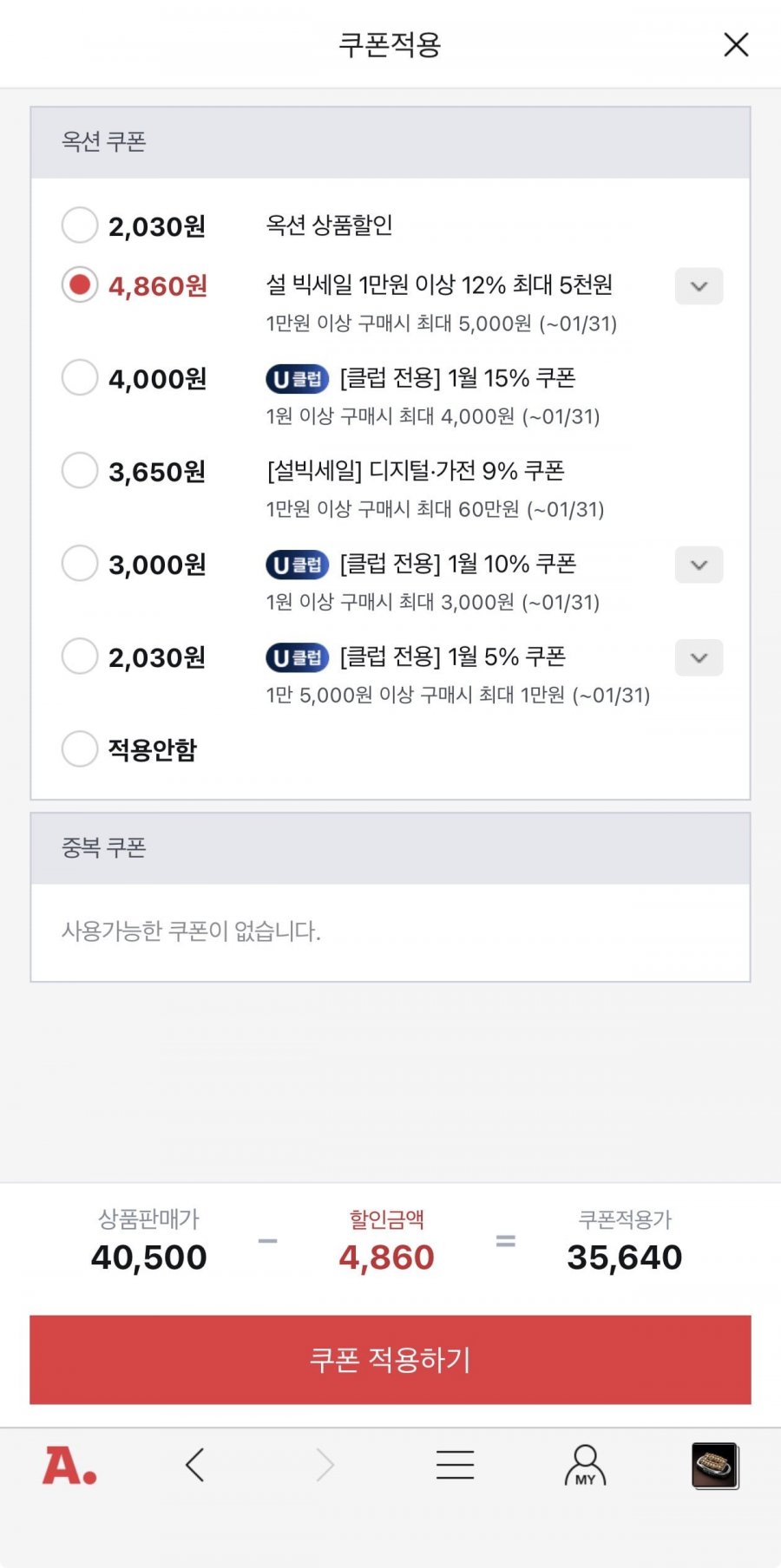Tap the U클럽 badge on 5% coupon
The width and height of the screenshot is (781, 1568).
point(297,657)
